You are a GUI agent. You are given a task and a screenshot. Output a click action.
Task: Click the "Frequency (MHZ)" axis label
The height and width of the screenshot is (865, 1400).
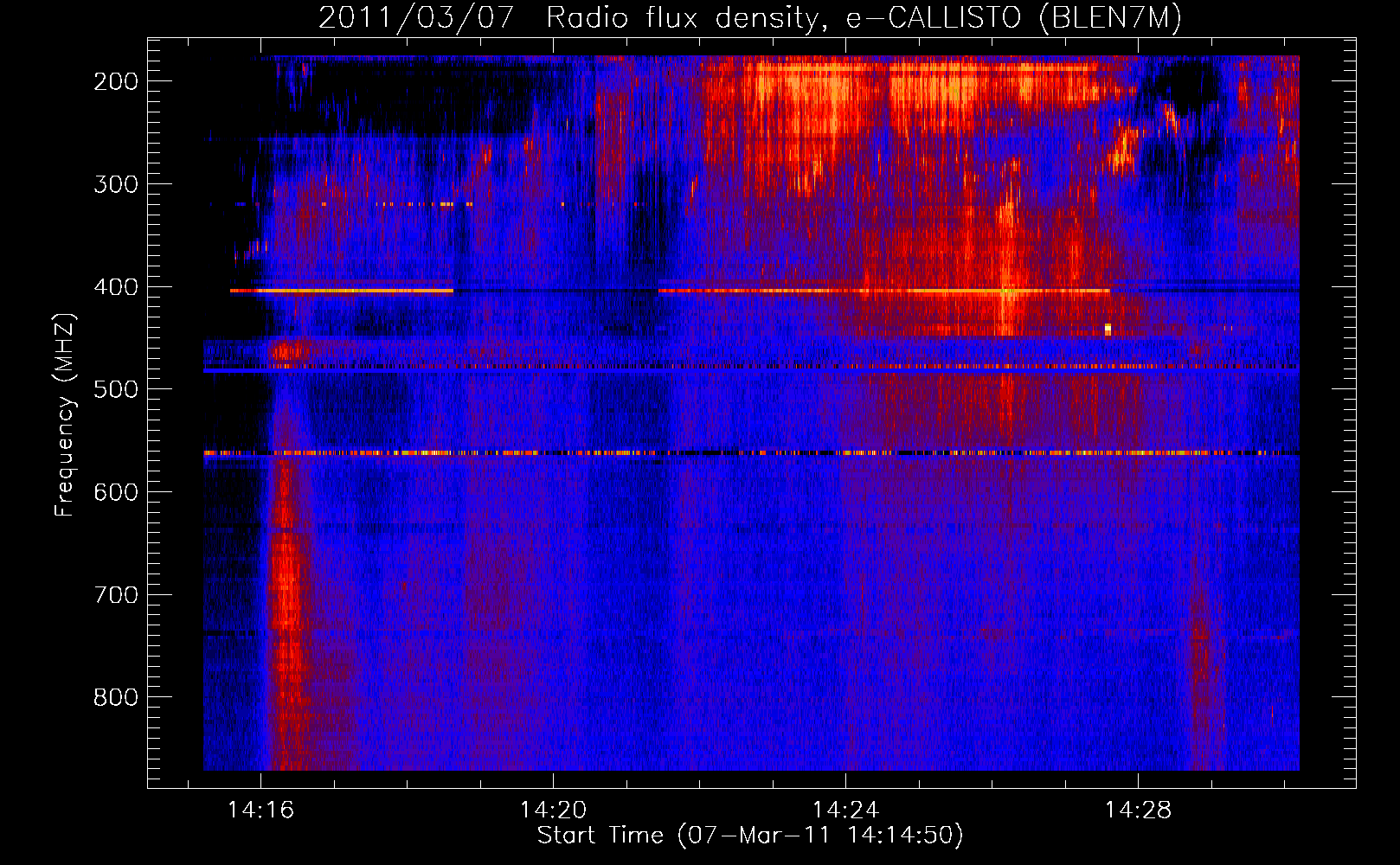[65, 414]
